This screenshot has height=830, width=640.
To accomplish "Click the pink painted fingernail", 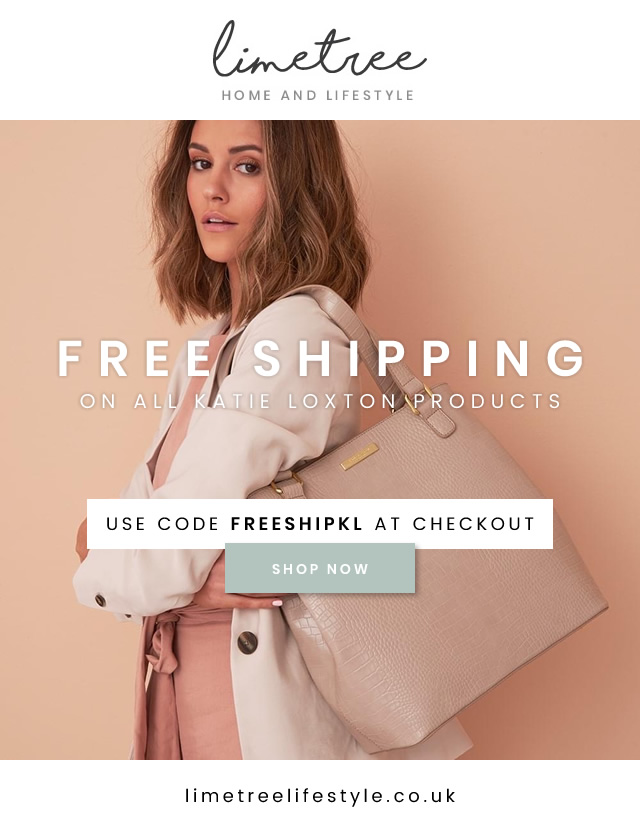I will (277, 602).
